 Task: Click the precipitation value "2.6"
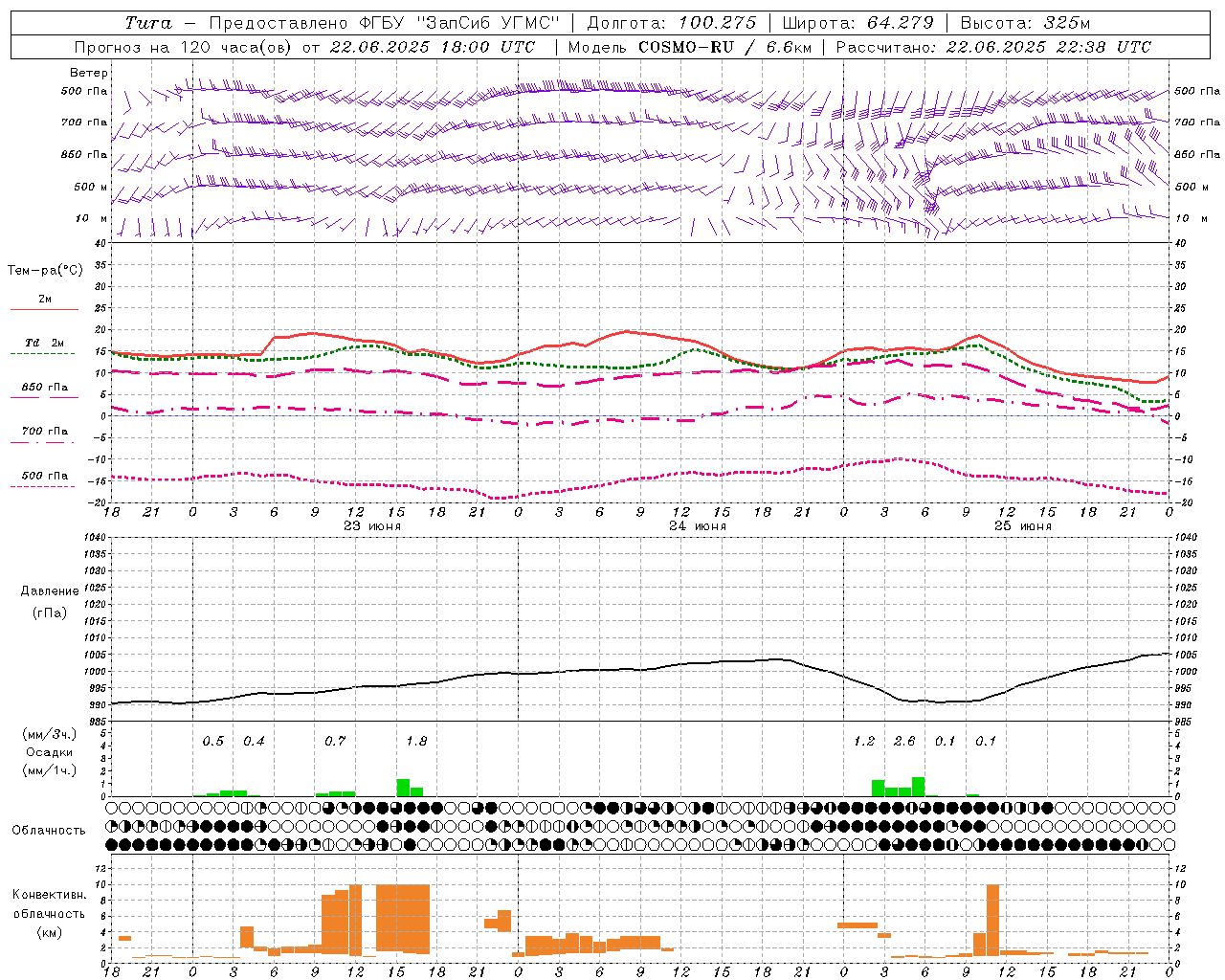(904, 742)
